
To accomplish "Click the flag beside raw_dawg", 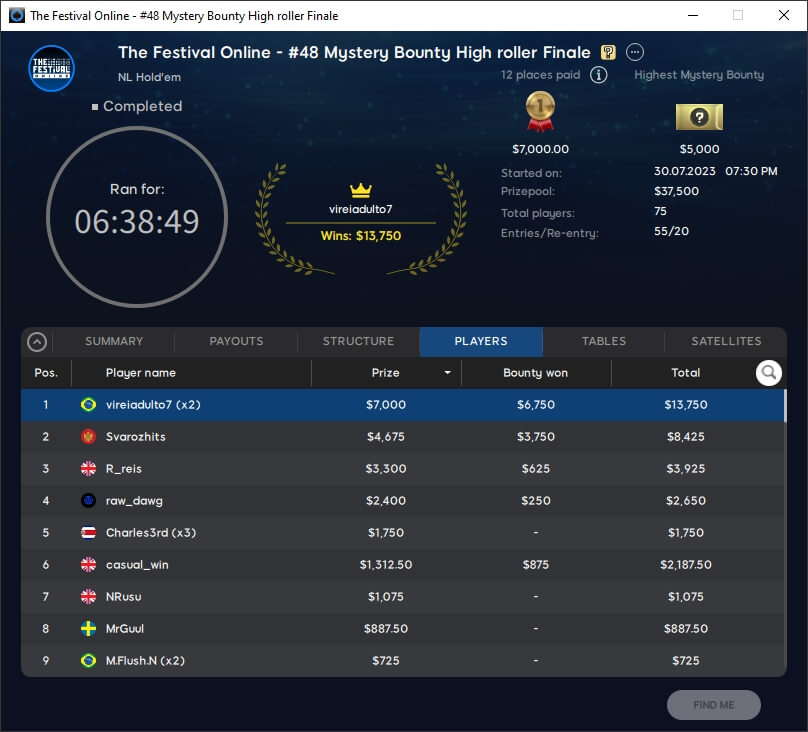I will pyautogui.click(x=88, y=500).
